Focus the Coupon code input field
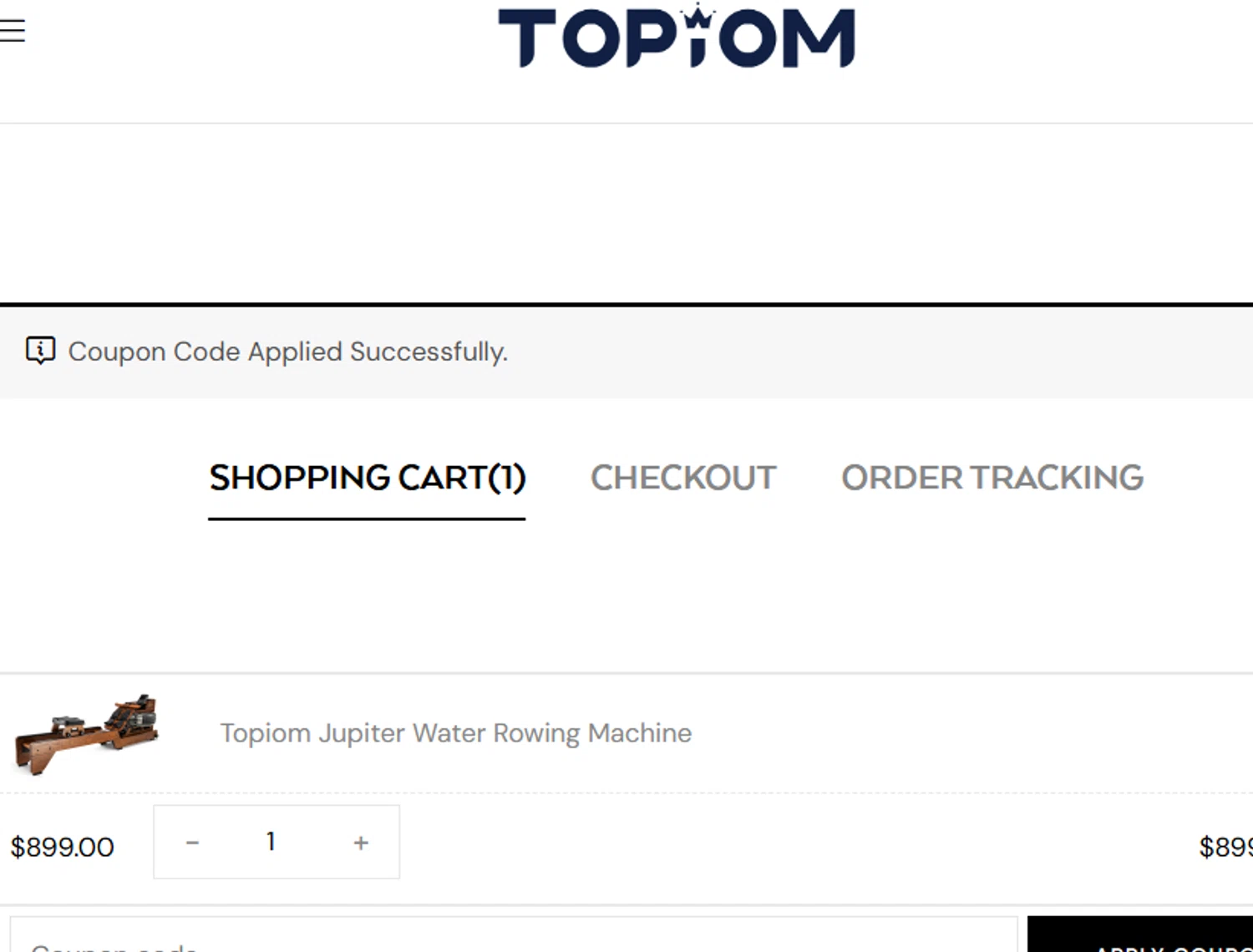Screen dimensions: 1253x952 (513, 939)
